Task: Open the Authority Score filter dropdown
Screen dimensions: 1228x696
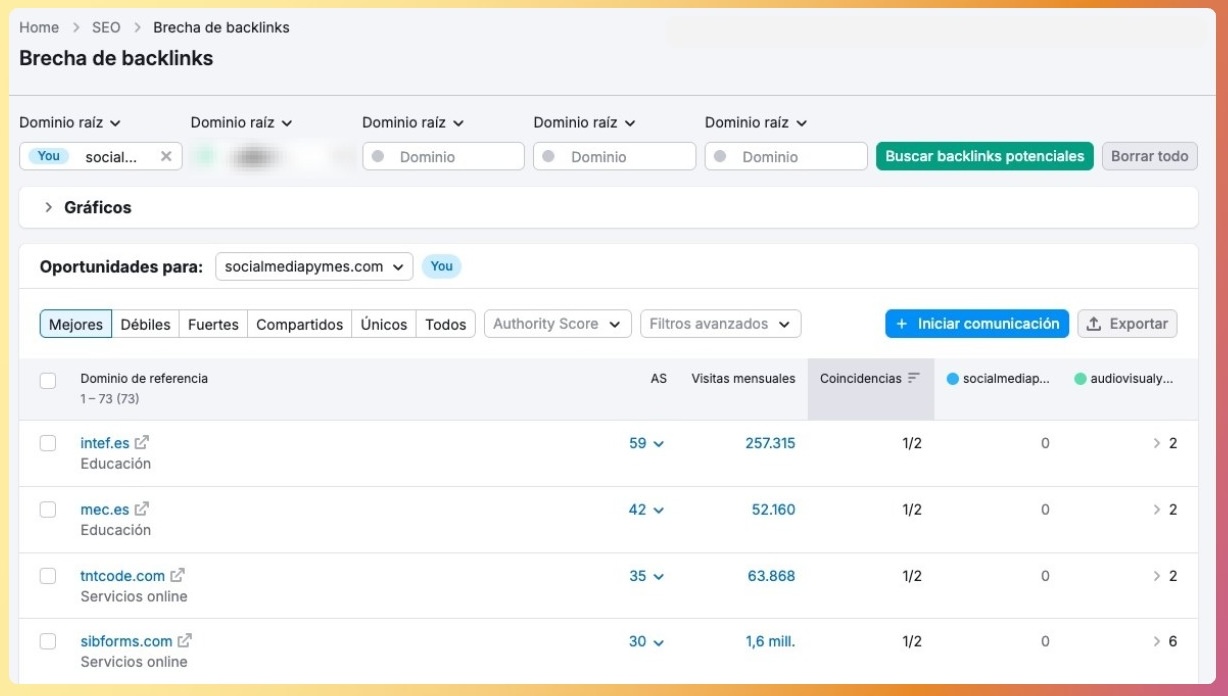Action: coord(557,324)
